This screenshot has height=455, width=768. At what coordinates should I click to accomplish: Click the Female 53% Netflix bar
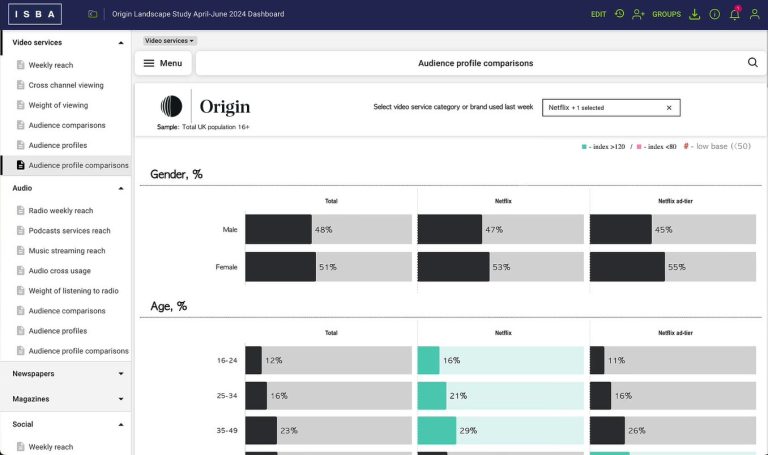point(453,267)
